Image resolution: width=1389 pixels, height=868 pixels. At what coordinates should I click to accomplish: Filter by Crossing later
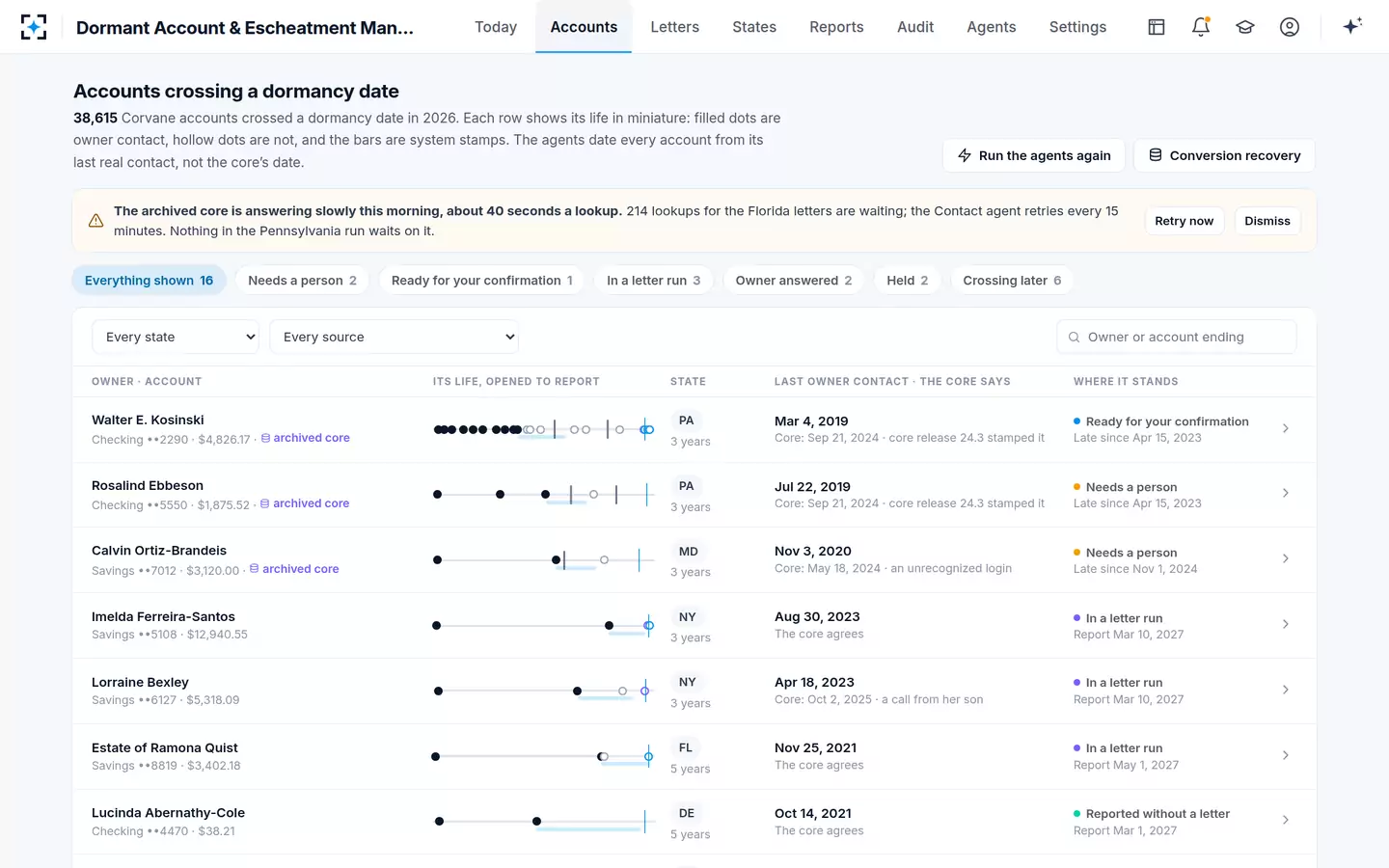pos(1012,281)
